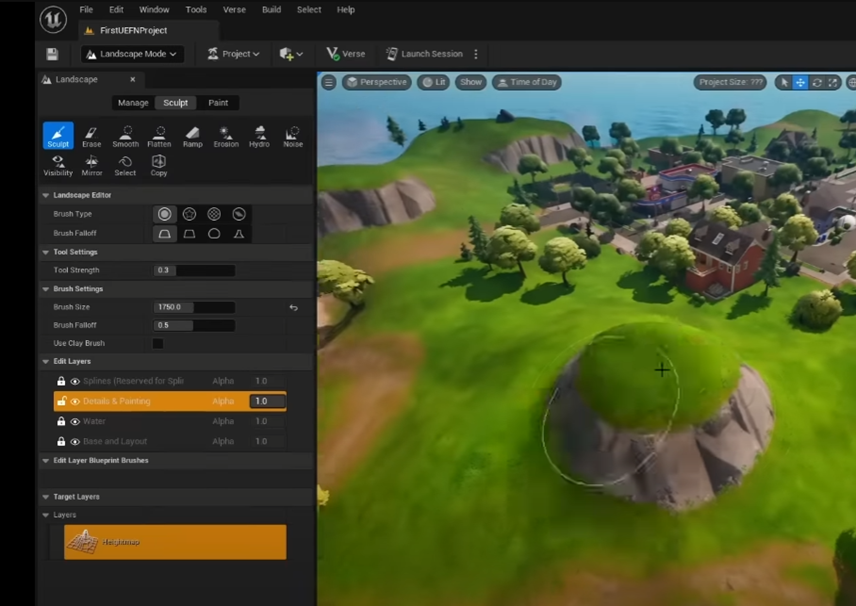The height and width of the screenshot is (606, 856).
Task: Open the Project dropdown
Action: pos(234,54)
